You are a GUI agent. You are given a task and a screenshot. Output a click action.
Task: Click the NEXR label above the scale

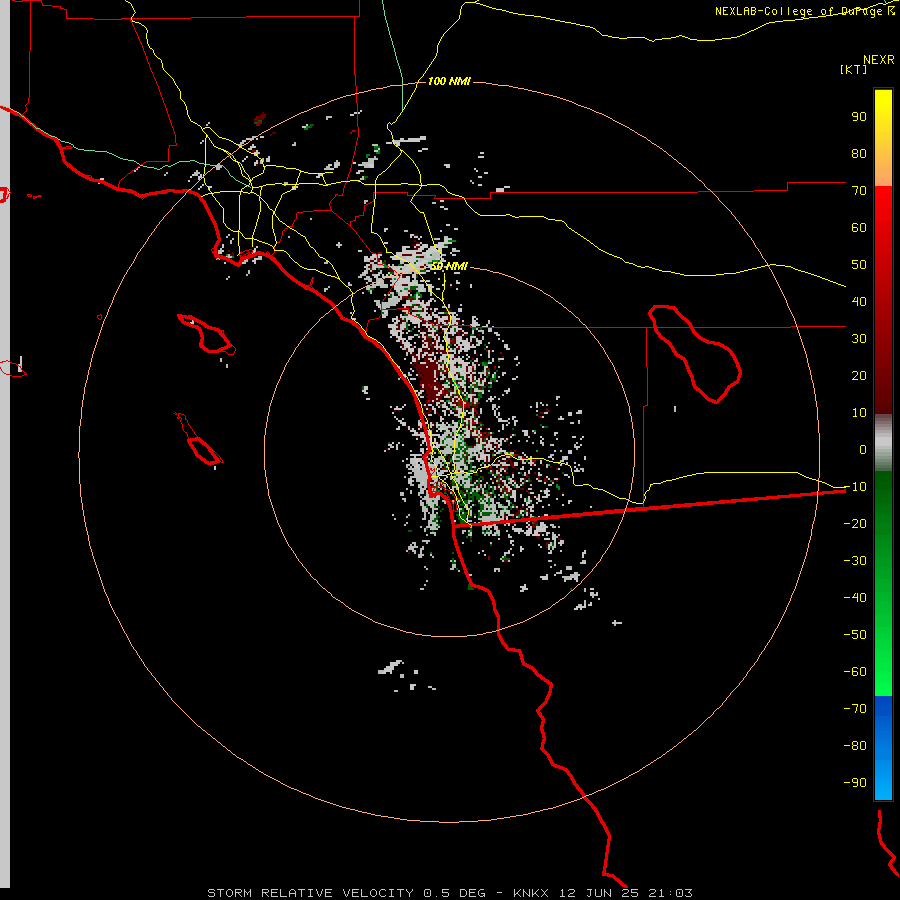pos(879,60)
